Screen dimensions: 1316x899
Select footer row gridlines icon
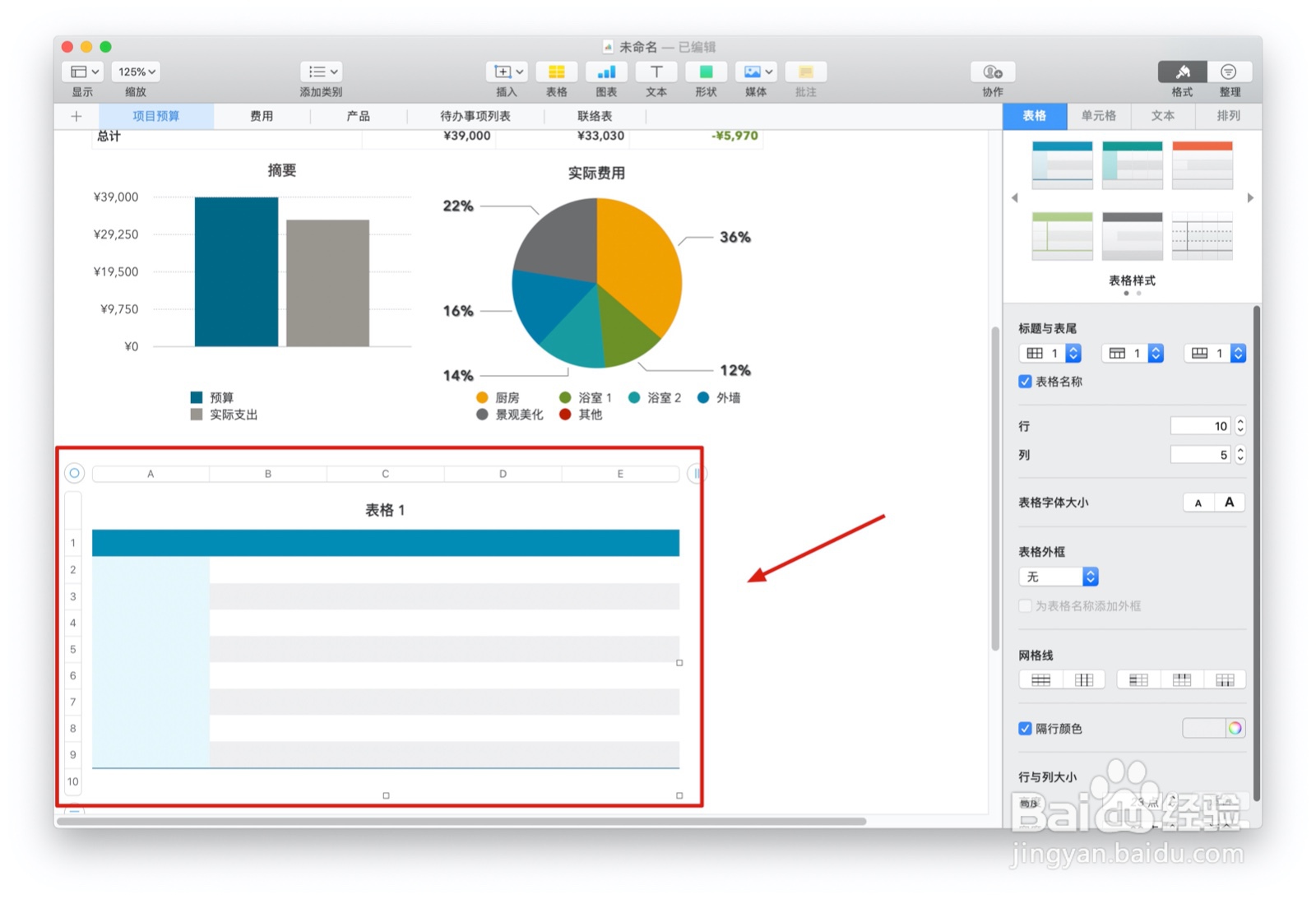click(x=1226, y=679)
